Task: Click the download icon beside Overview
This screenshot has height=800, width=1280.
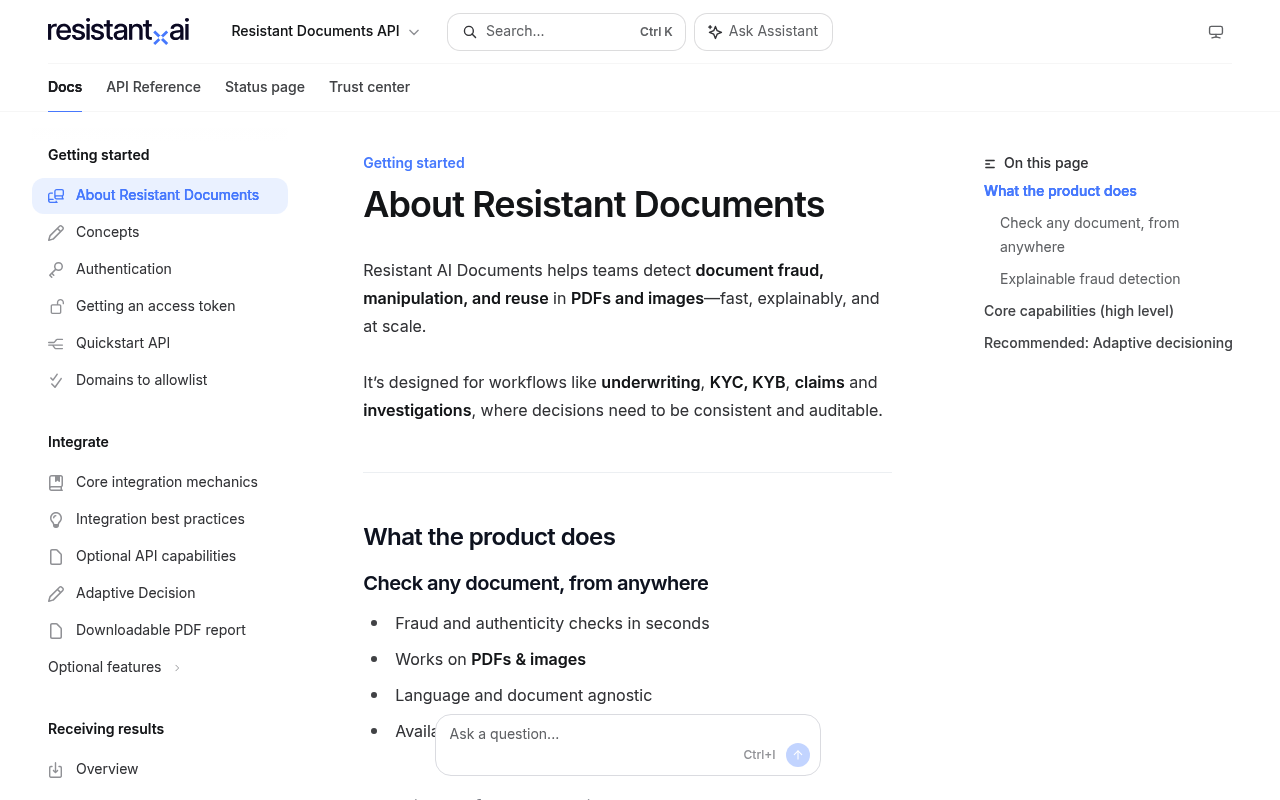Action: (x=56, y=770)
